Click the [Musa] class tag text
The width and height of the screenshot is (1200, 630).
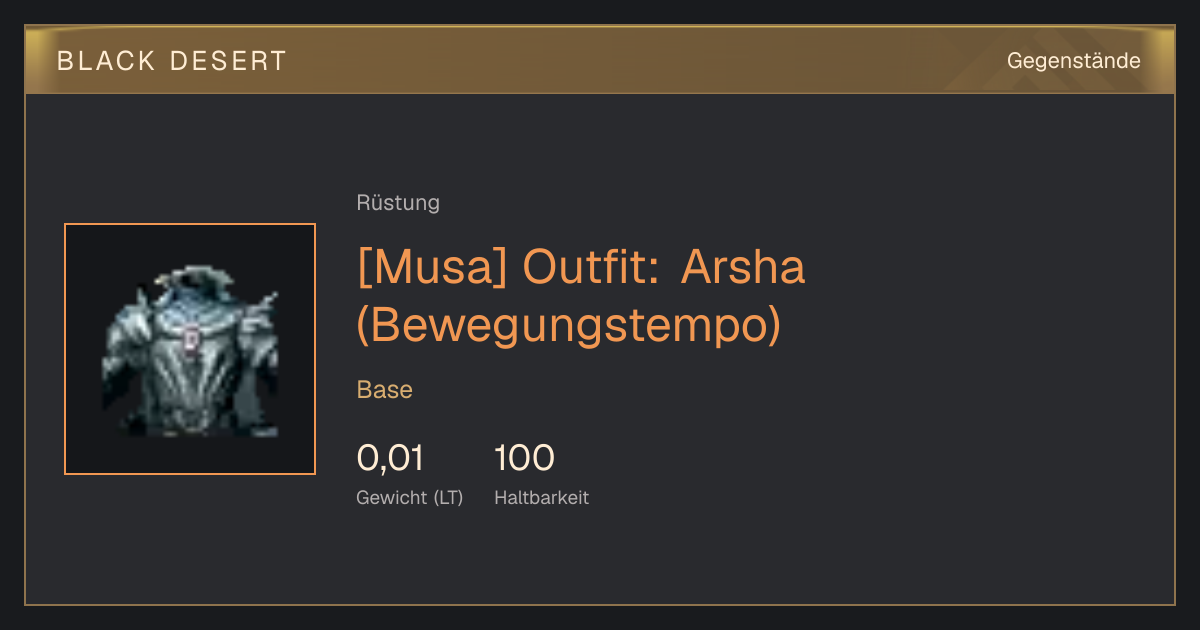[x=433, y=267]
